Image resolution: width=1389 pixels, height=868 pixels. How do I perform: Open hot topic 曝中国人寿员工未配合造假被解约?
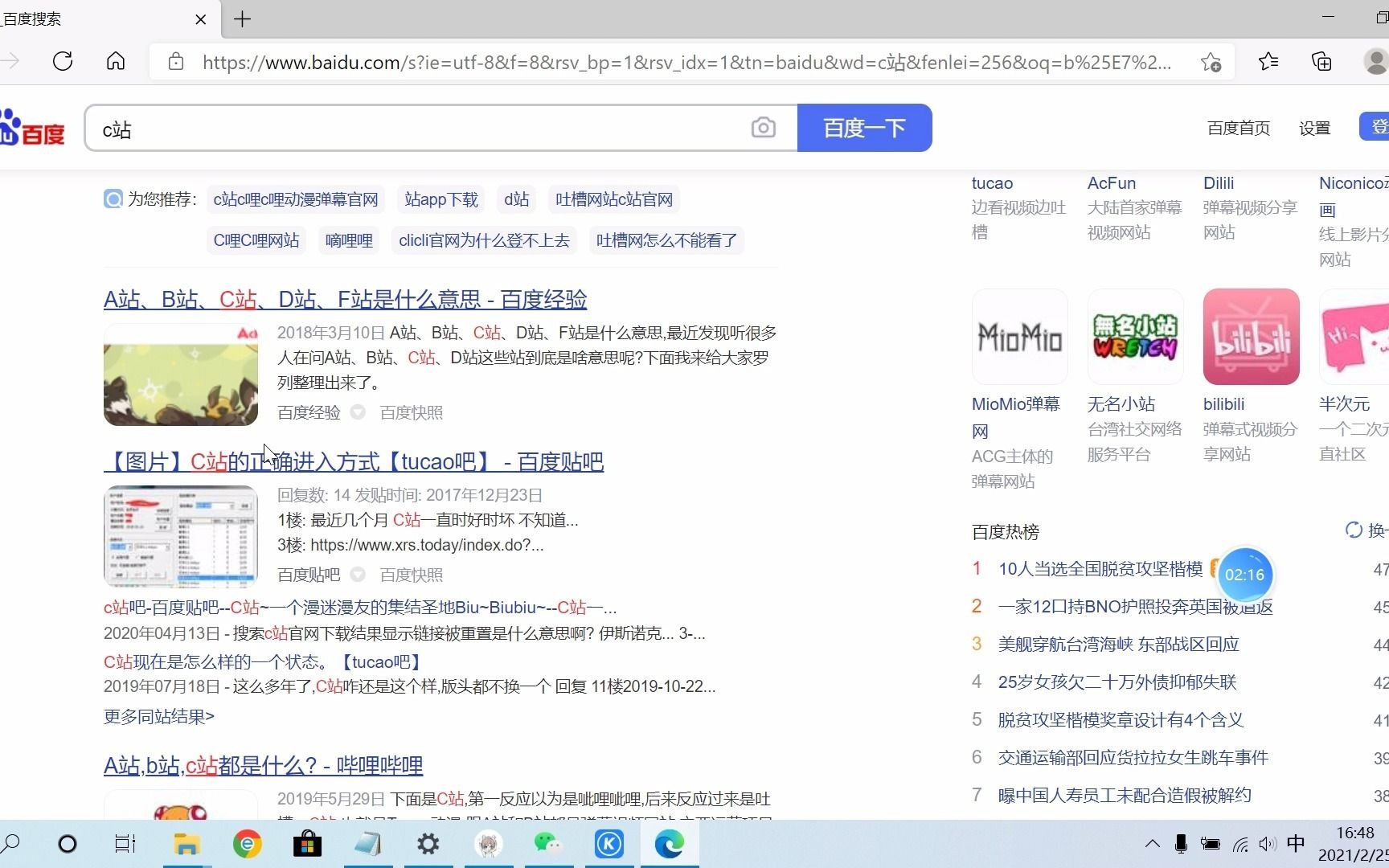(1125, 796)
